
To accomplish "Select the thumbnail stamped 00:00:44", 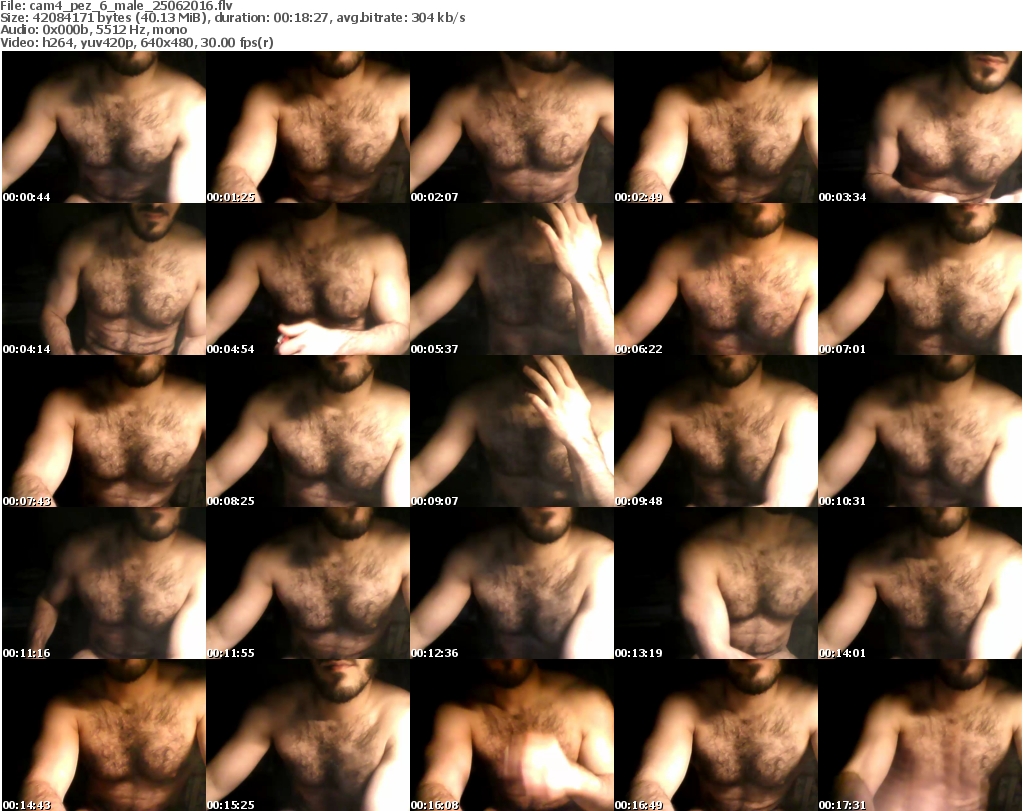I will (104, 127).
